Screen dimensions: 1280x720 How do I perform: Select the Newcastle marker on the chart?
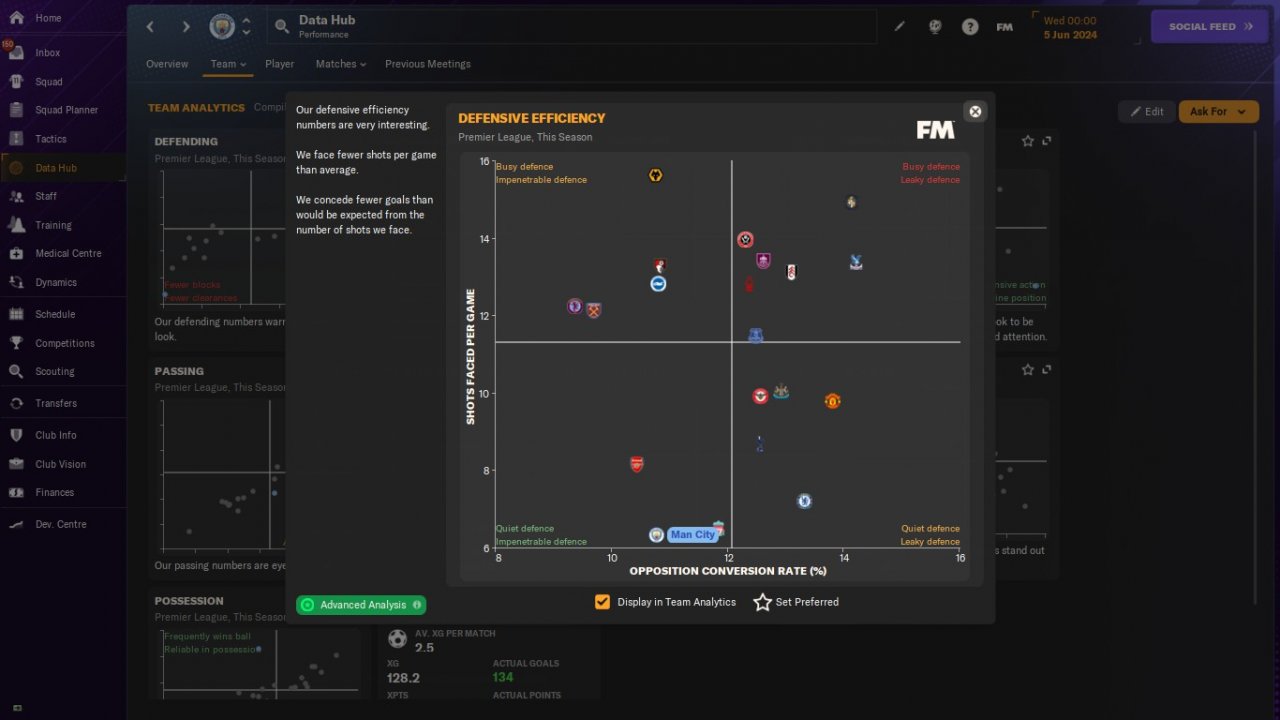pyautogui.click(x=781, y=392)
